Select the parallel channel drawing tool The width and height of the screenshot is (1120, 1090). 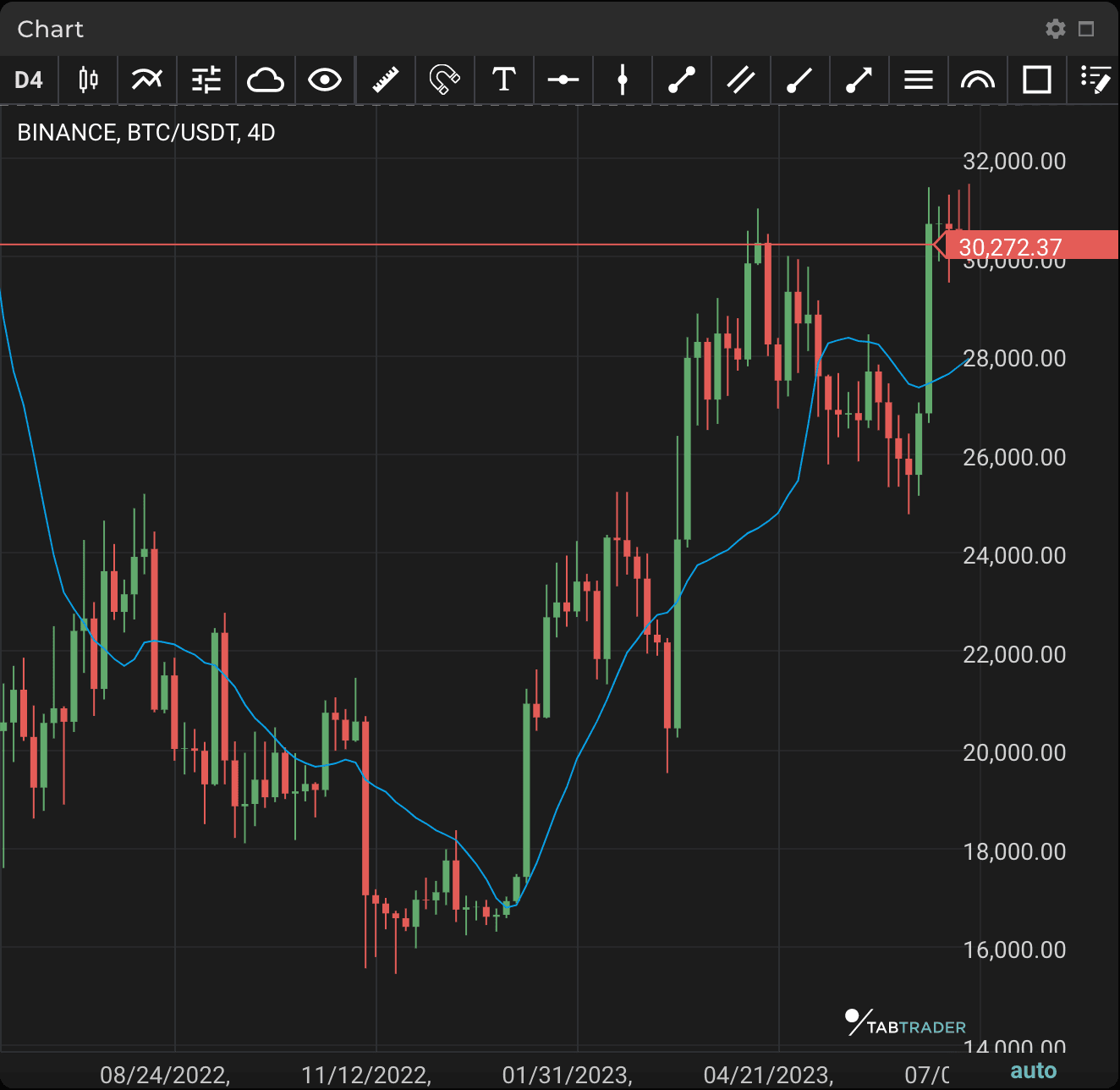tap(740, 80)
